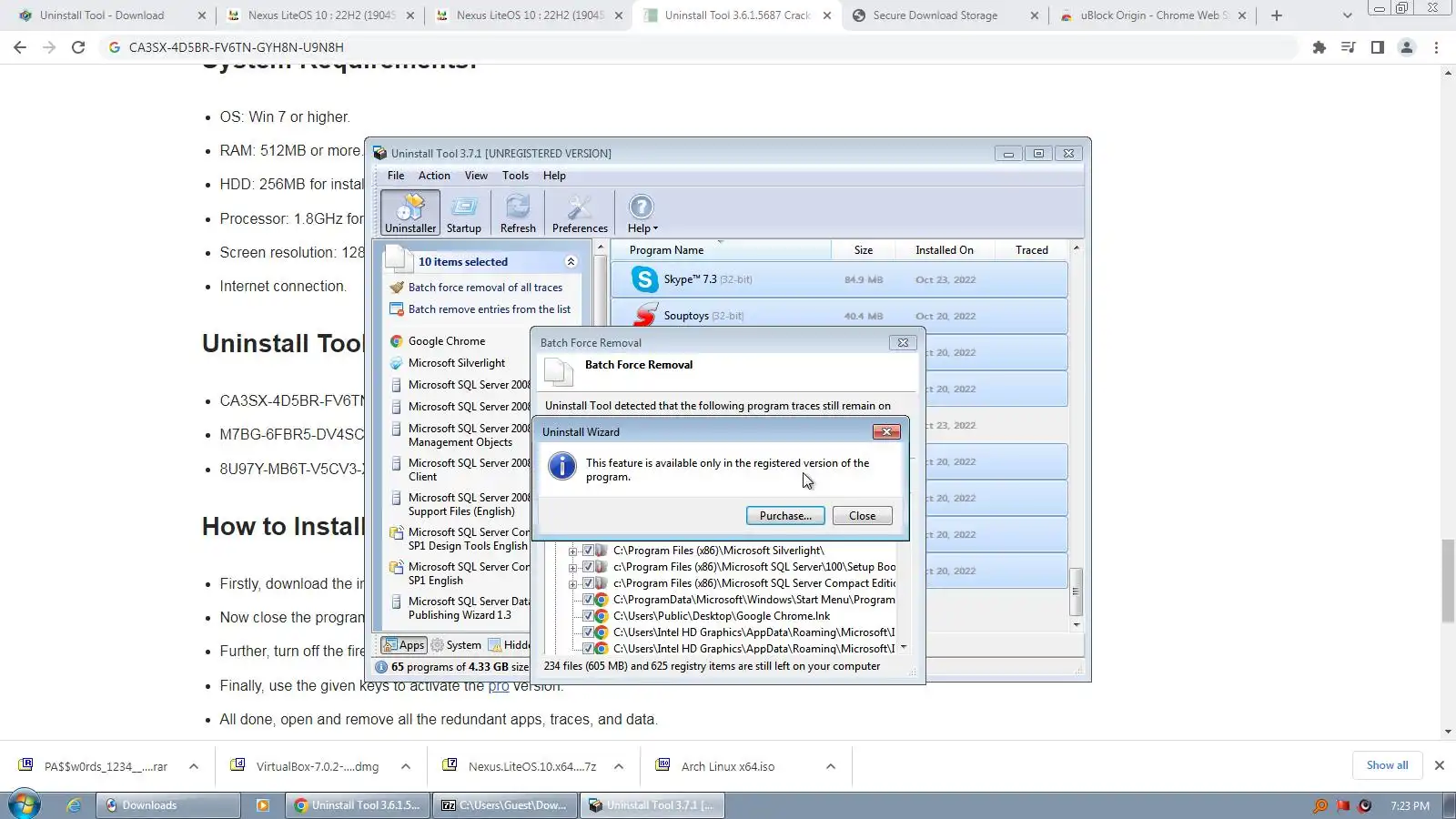Open menu for PA$$w0rds rar download
Screen dimensions: 1456x819
(x=194, y=766)
